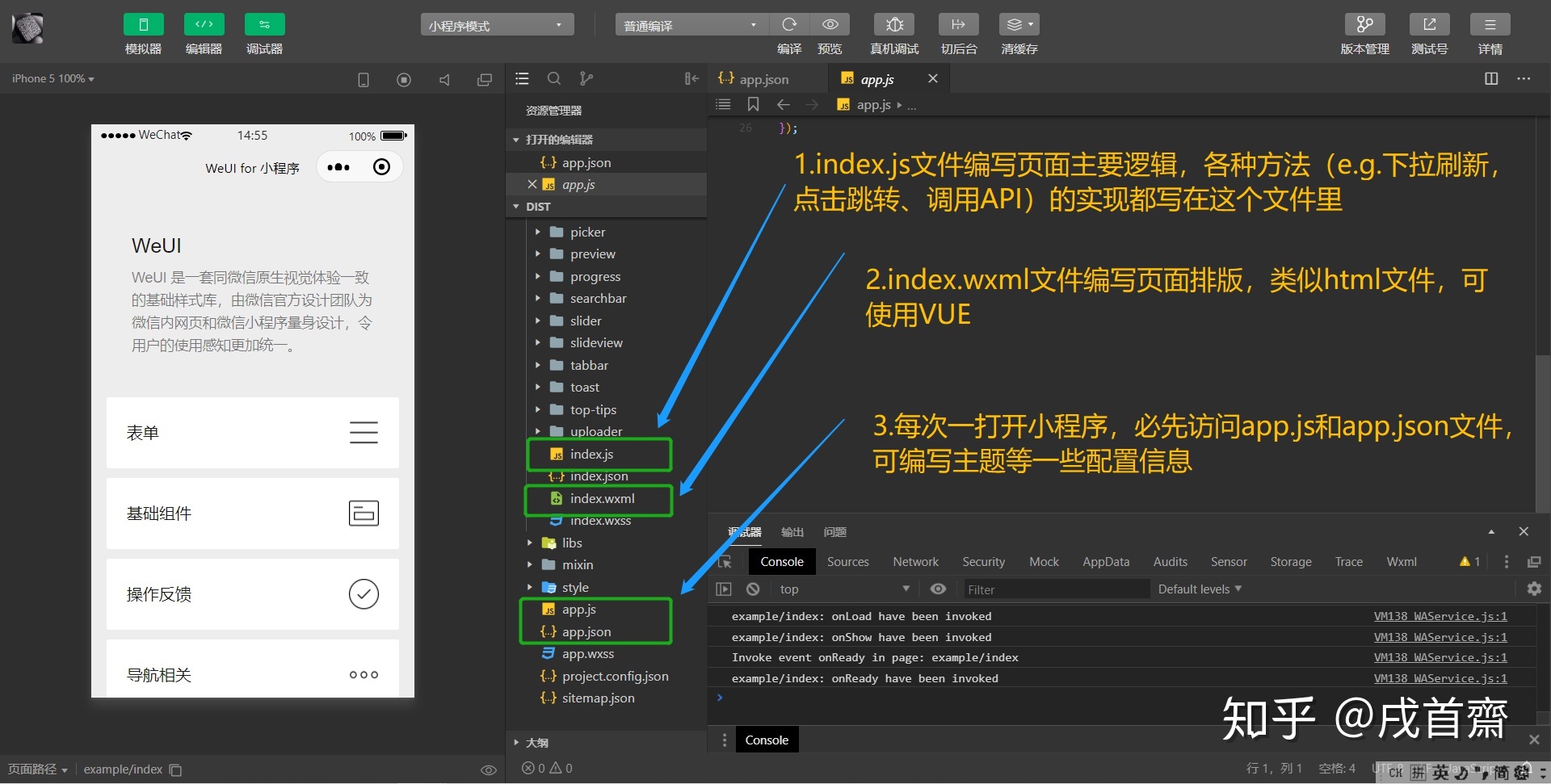Select app.json under open editors
The image size is (1551, 784).
coord(586,162)
